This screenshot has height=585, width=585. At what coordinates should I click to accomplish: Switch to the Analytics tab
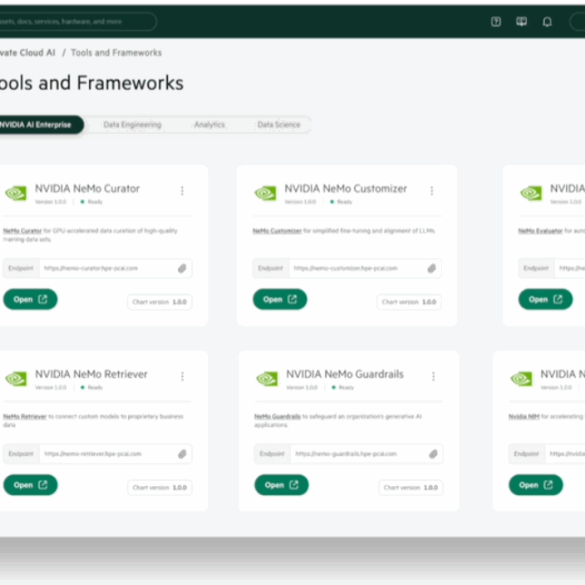click(209, 125)
